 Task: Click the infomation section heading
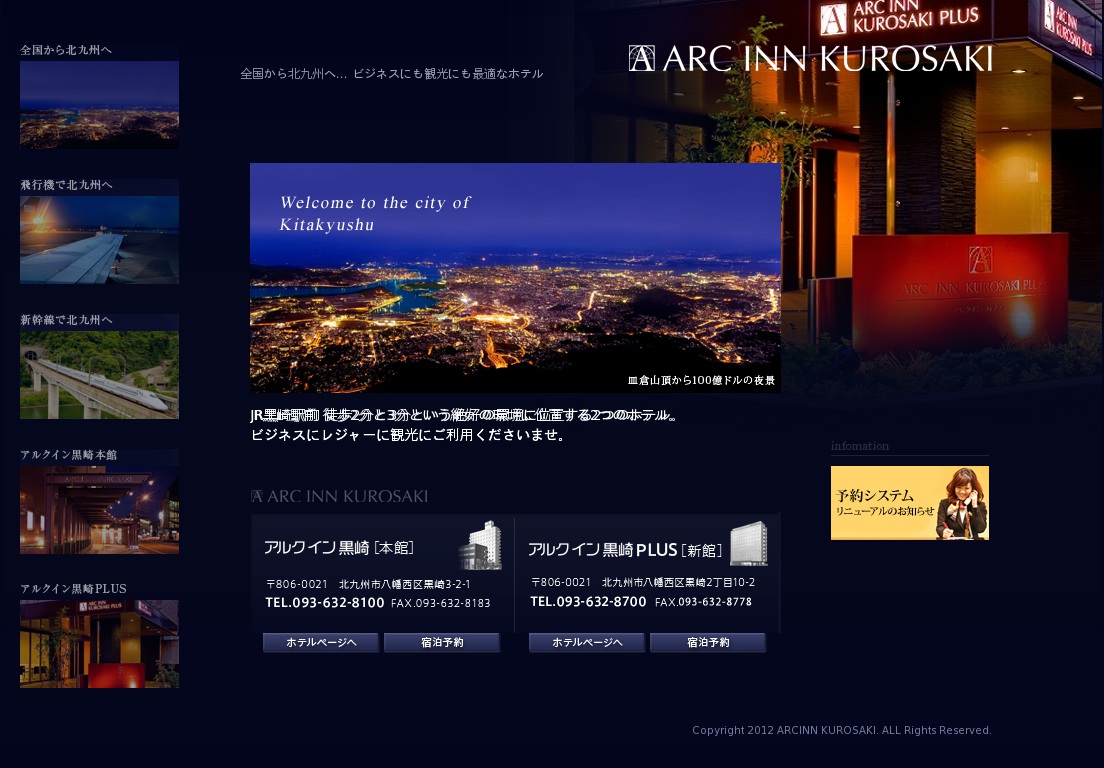(x=860, y=446)
